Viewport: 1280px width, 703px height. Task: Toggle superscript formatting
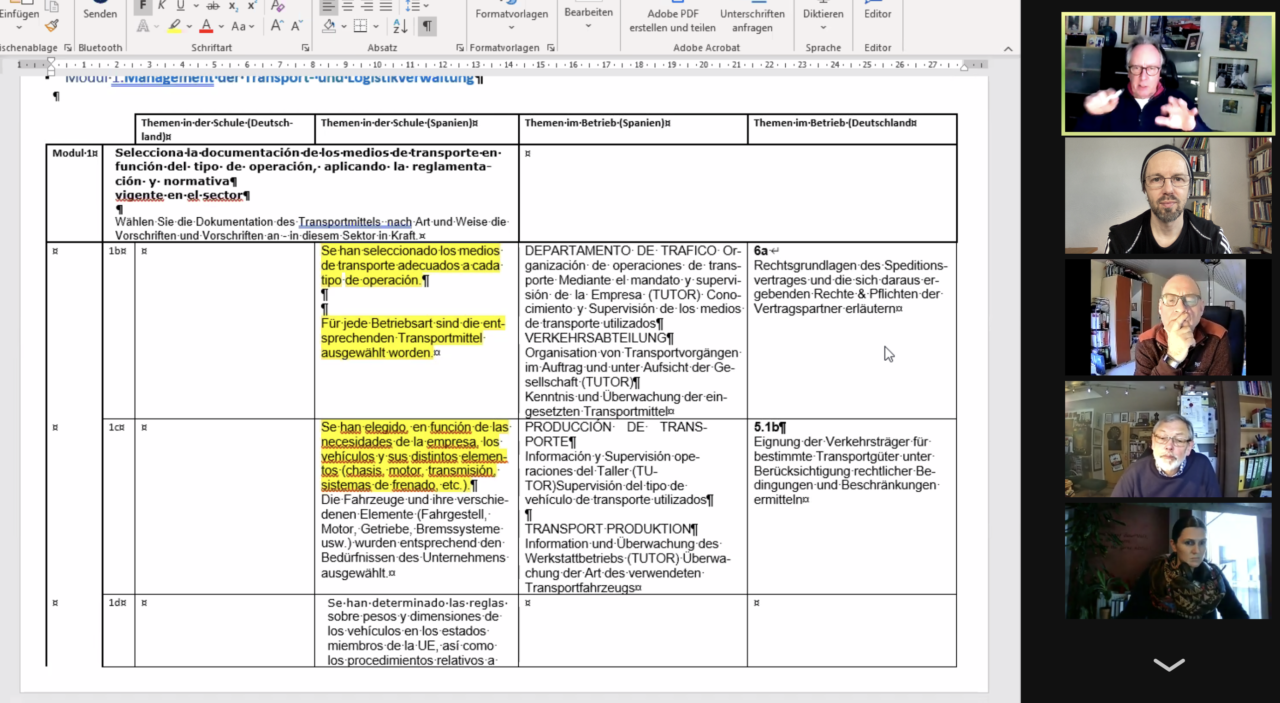252,6
